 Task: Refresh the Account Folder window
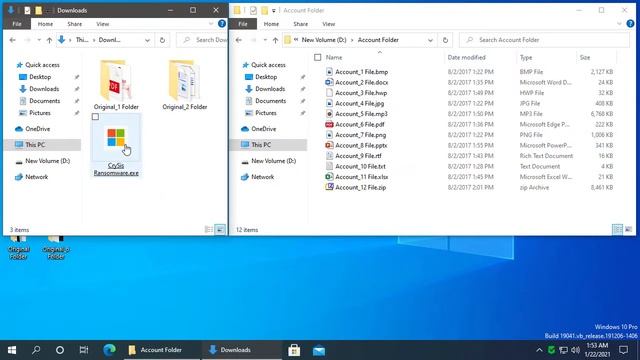tap(445, 40)
